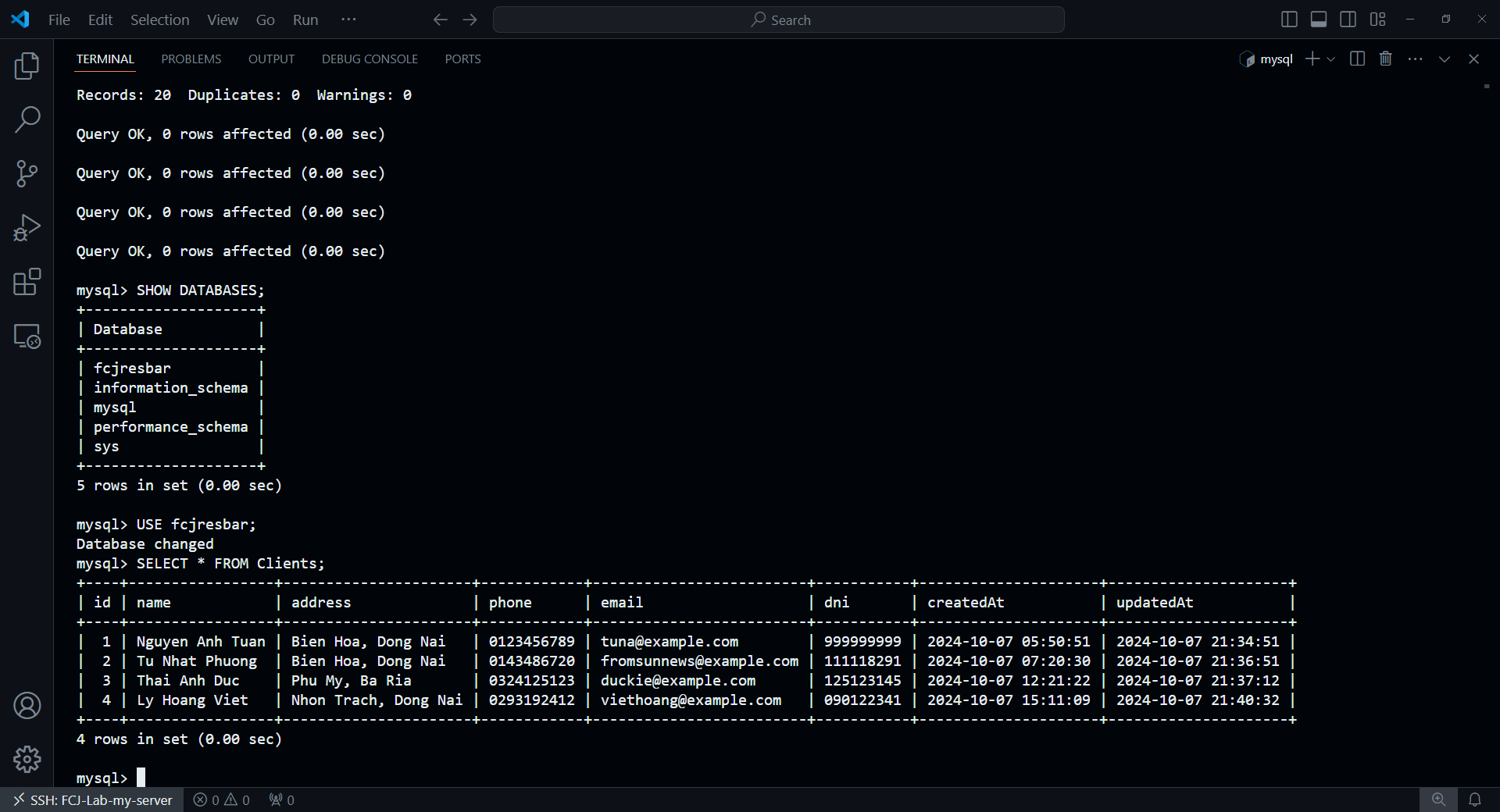Create a new terminal with plus icon
The height and width of the screenshot is (812, 1500).
[1312, 59]
